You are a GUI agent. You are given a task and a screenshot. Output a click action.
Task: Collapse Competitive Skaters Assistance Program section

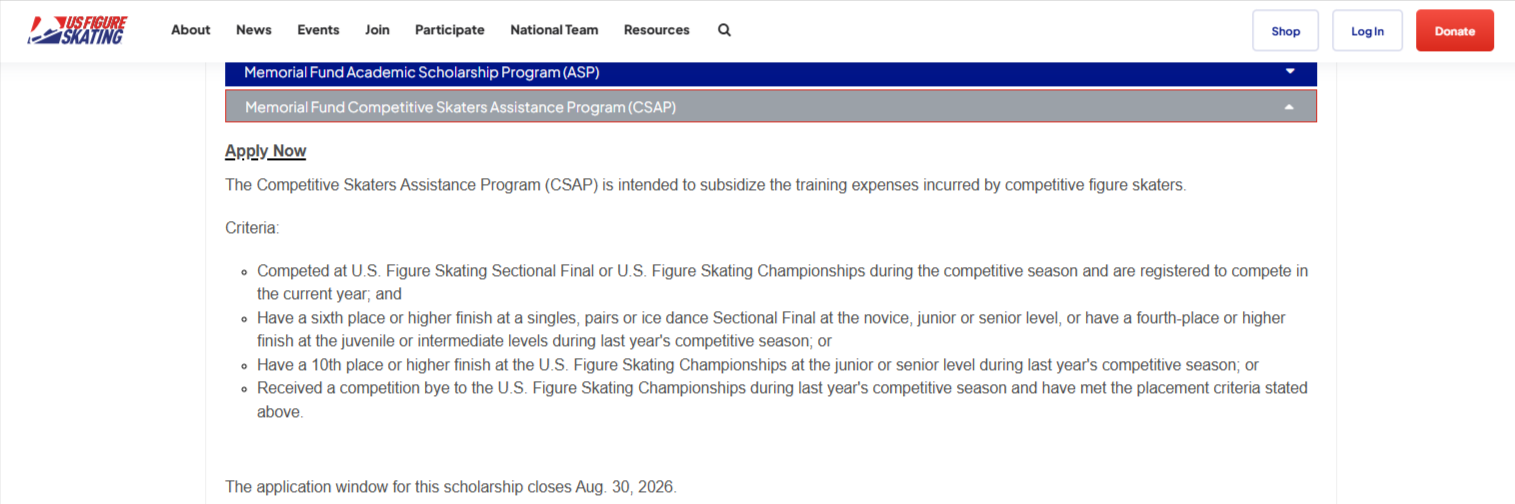(x=771, y=107)
